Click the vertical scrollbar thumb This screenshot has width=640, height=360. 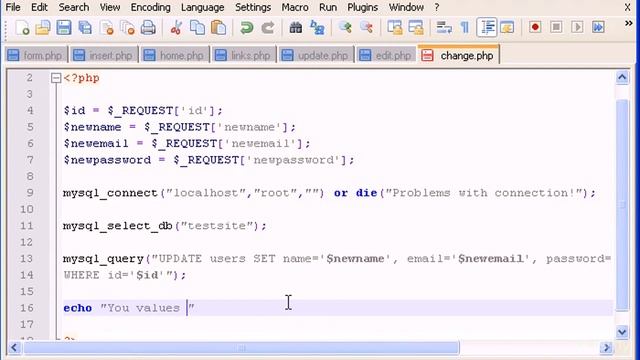click(622, 205)
